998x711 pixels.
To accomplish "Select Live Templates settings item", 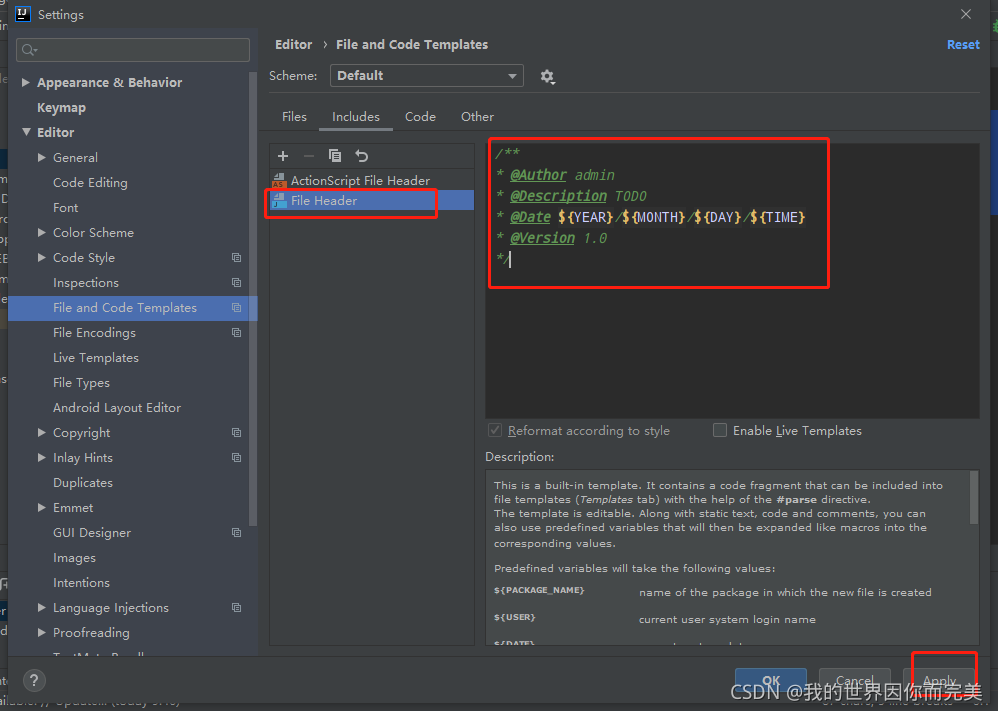I will tap(95, 358).
